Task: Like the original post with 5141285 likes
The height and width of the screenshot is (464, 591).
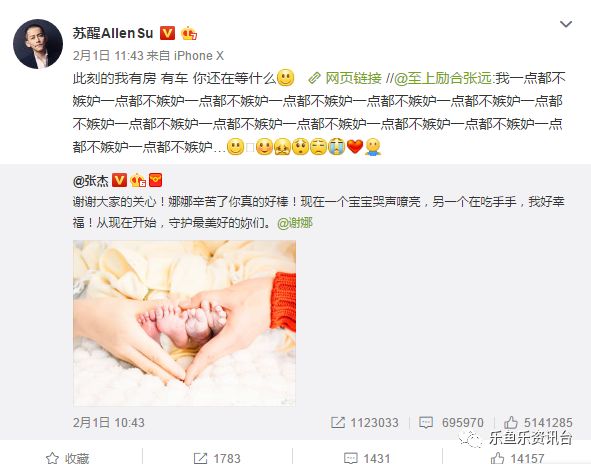Action: [538, 423]
